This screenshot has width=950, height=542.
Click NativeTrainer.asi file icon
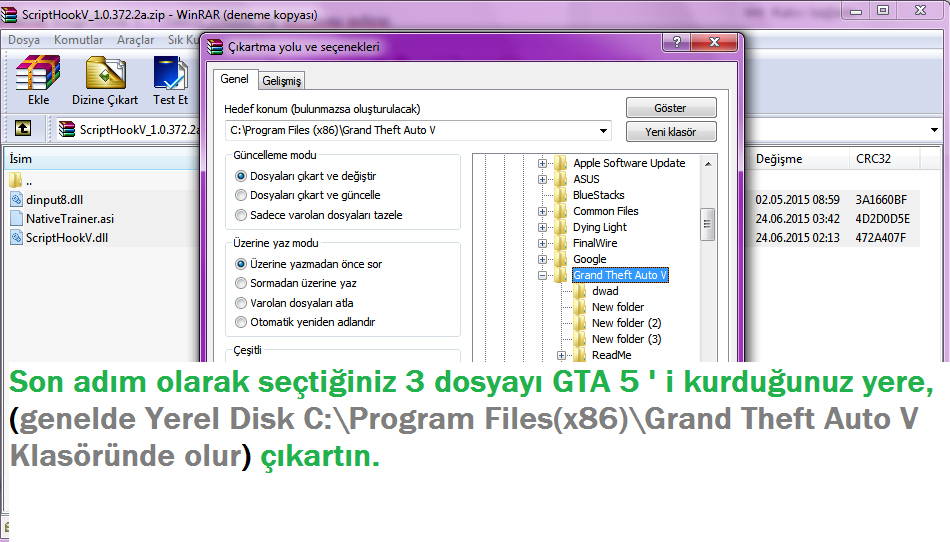pos(16,218)
